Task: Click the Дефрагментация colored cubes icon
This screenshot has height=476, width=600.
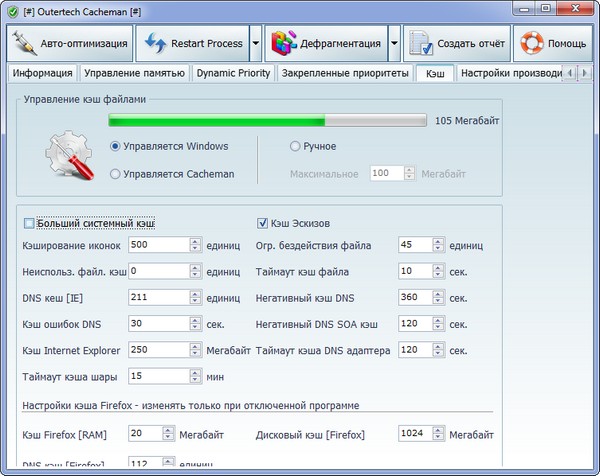Action: click(x=286, y=44)
